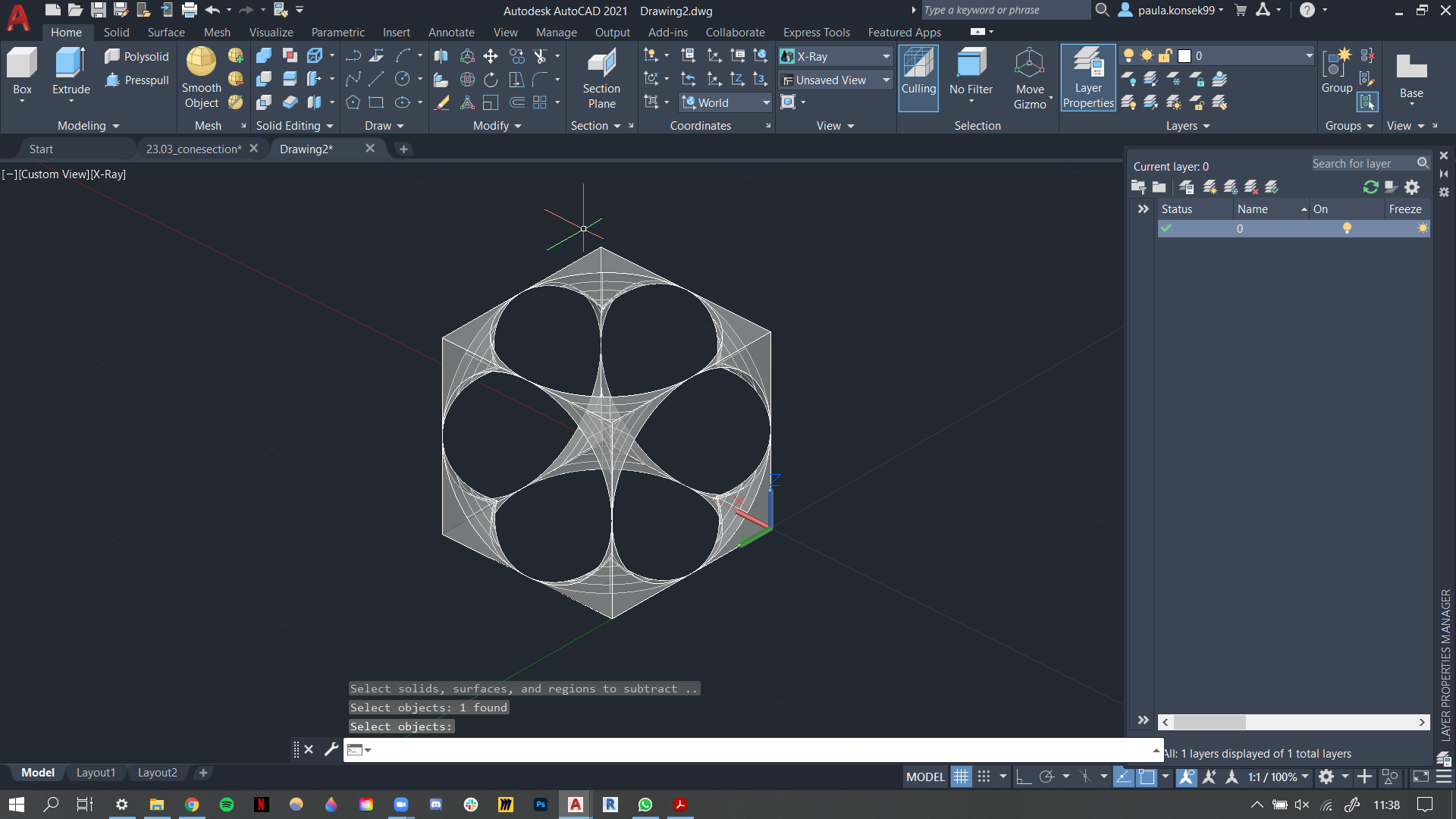Expand World coordinate dropdown
This screenshot has height=819, width=1456.
pos(766,102)
